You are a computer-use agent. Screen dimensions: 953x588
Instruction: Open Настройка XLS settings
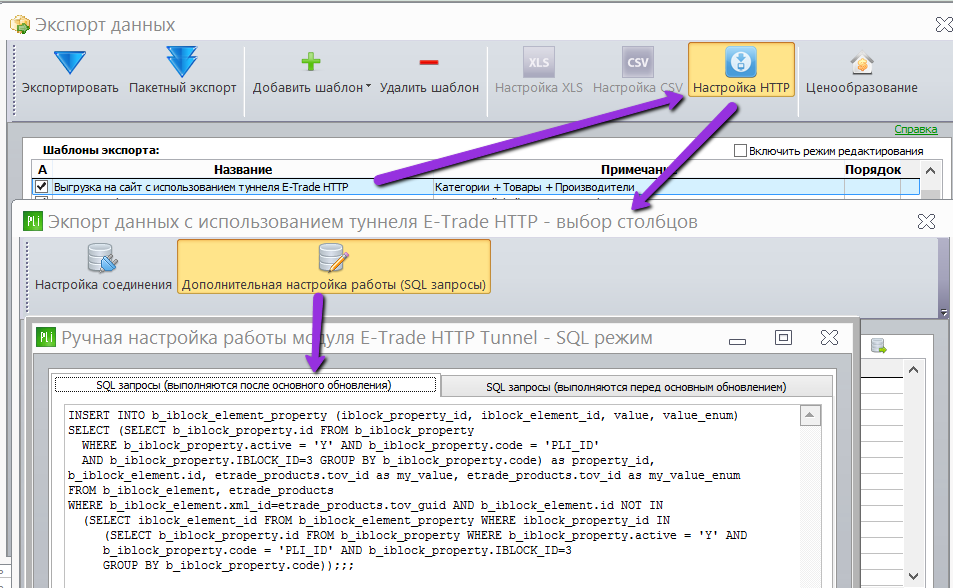(x=538, y=72)
